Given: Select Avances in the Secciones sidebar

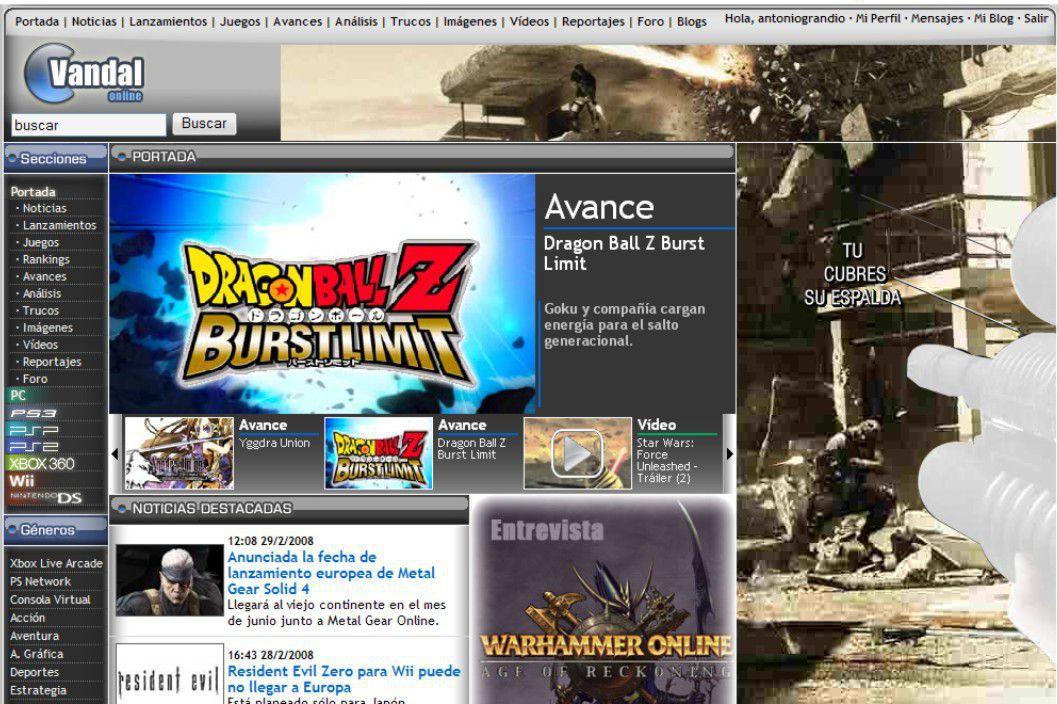Looking at the screenshot, I should [x=45, y=277].
